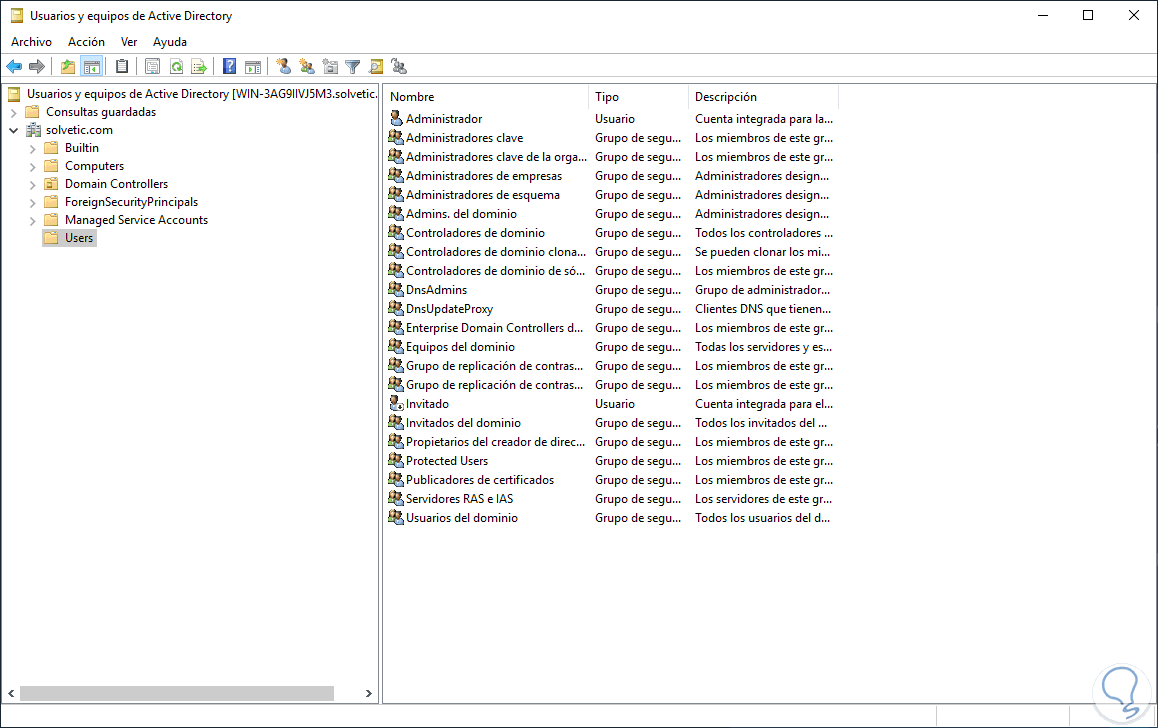The height and width of the screenshot is (728, 1158).
Task: Click the tree pane horizontal scrollbar thumb
Action: [x=177, y=693]
